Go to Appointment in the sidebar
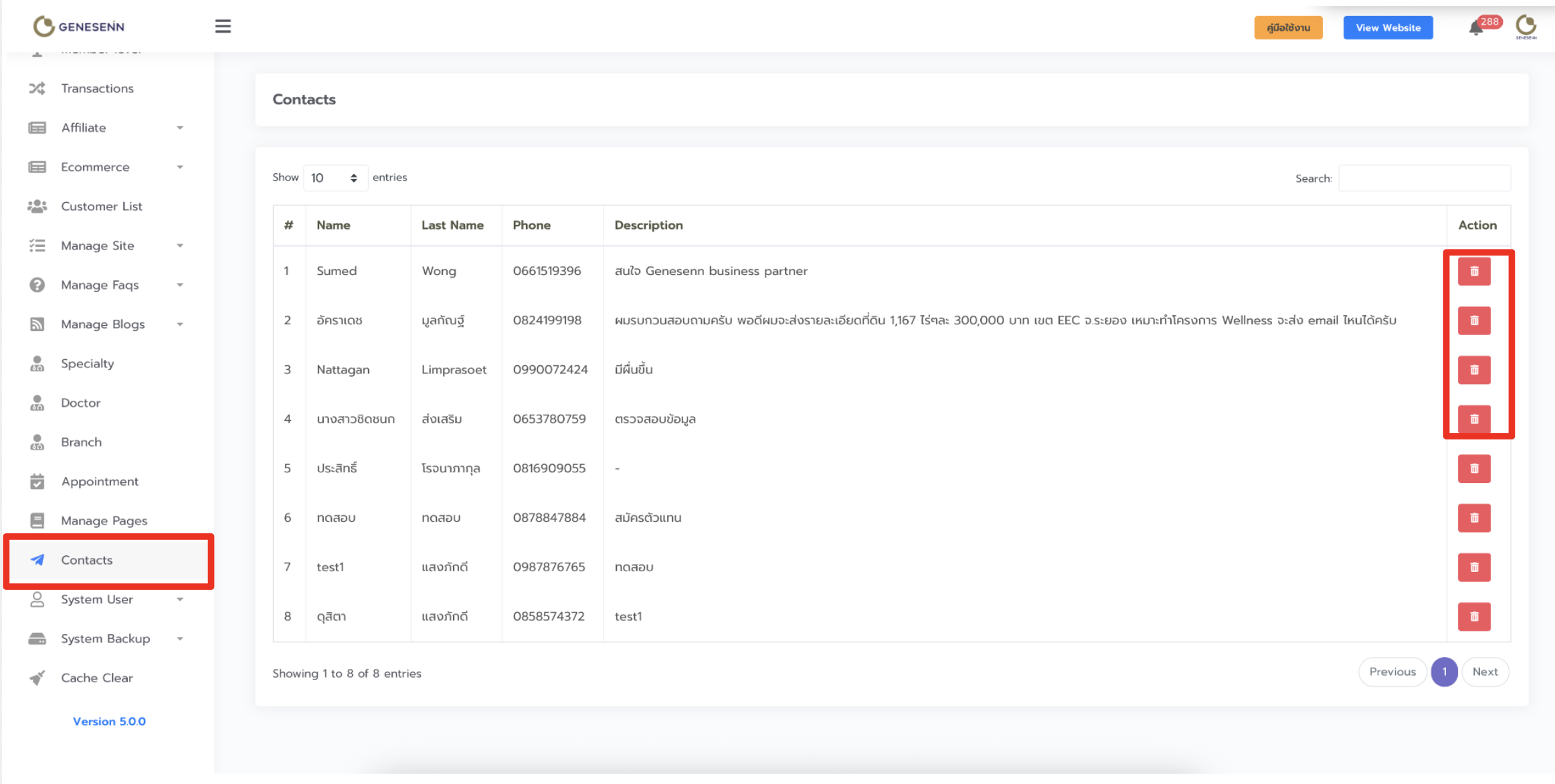Viewport: 1555px width, 784px height. coord(100,482)
